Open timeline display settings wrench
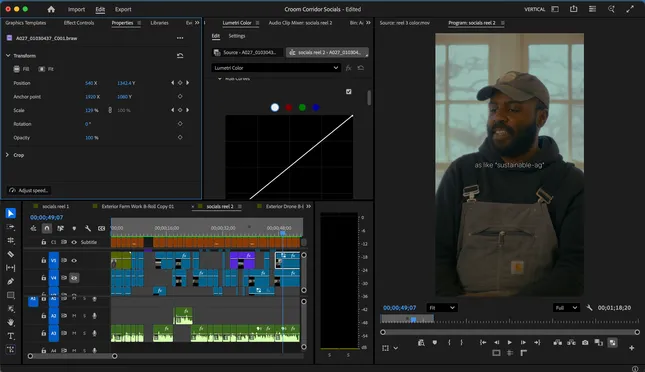 pos(88,228)
